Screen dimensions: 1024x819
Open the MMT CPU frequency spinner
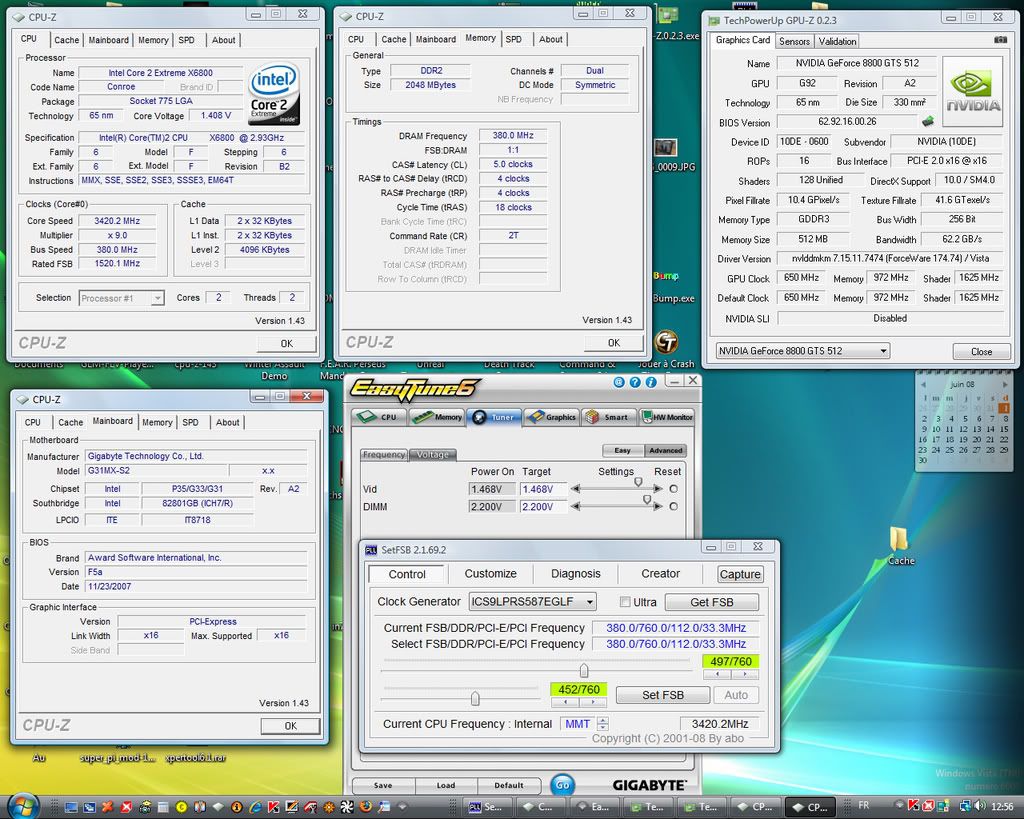(602, 724)
